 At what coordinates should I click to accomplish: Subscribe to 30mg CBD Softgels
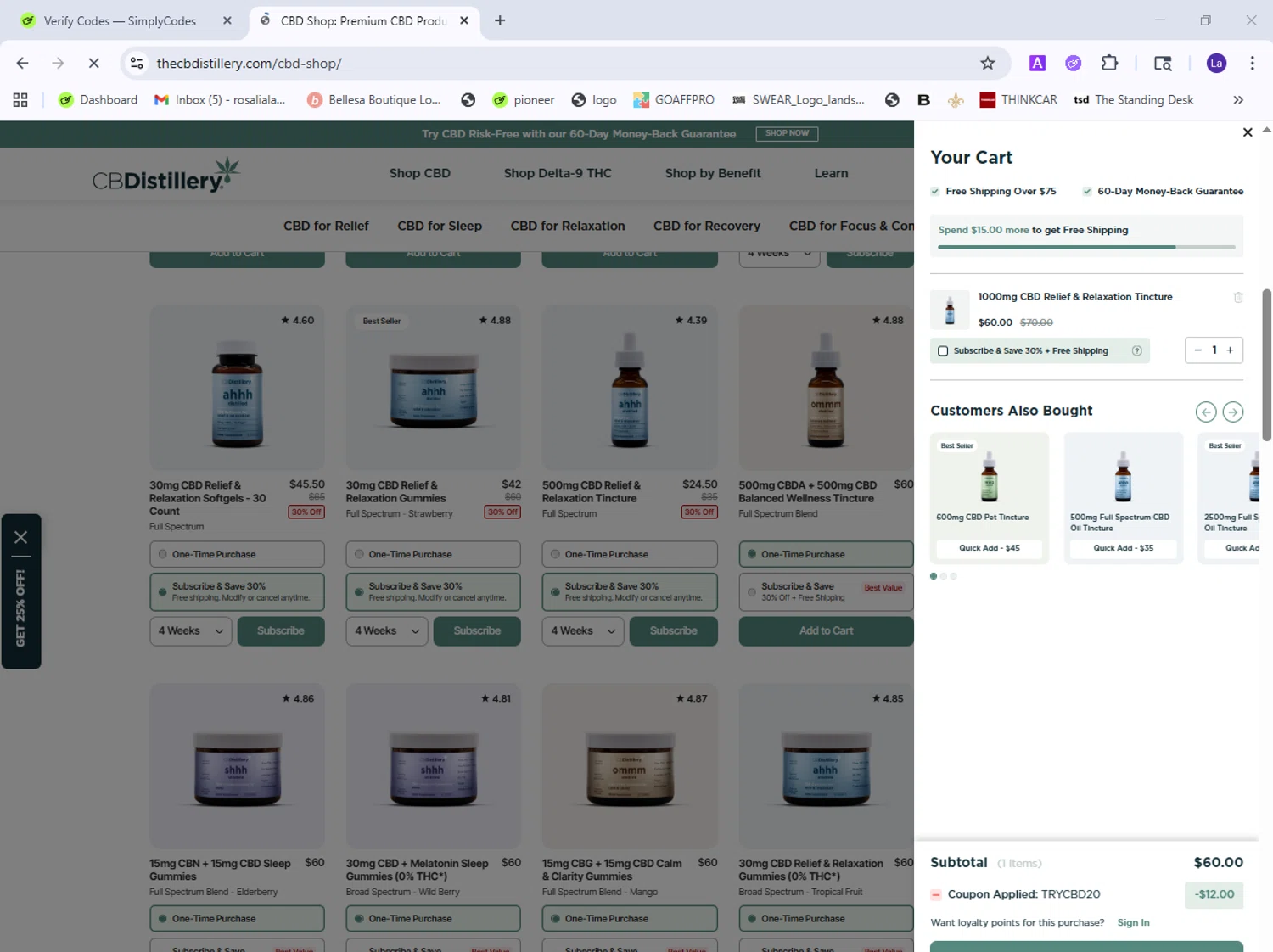pos(281,631)
